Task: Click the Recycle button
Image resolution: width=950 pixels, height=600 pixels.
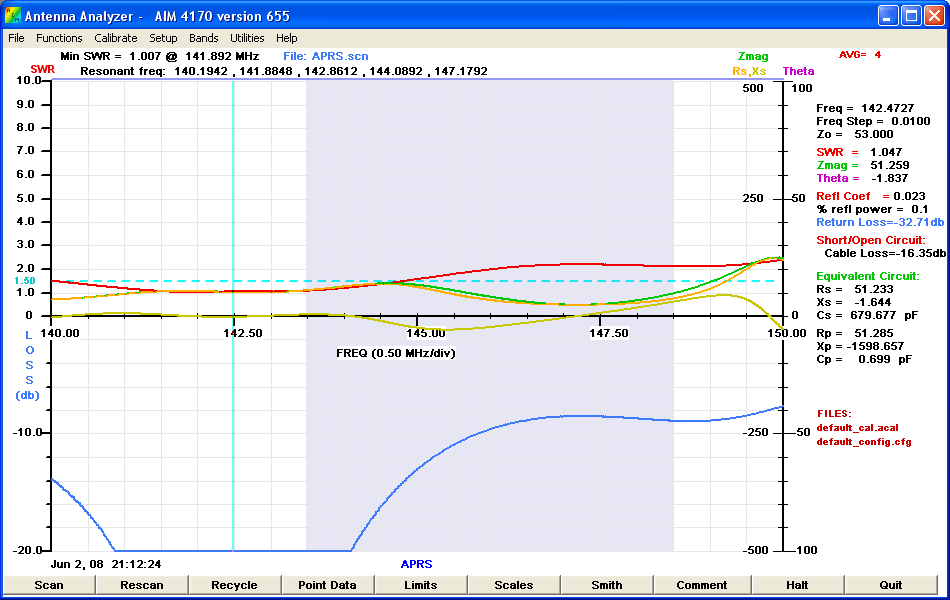Action: pyautogui.click(x=234, y=585)
